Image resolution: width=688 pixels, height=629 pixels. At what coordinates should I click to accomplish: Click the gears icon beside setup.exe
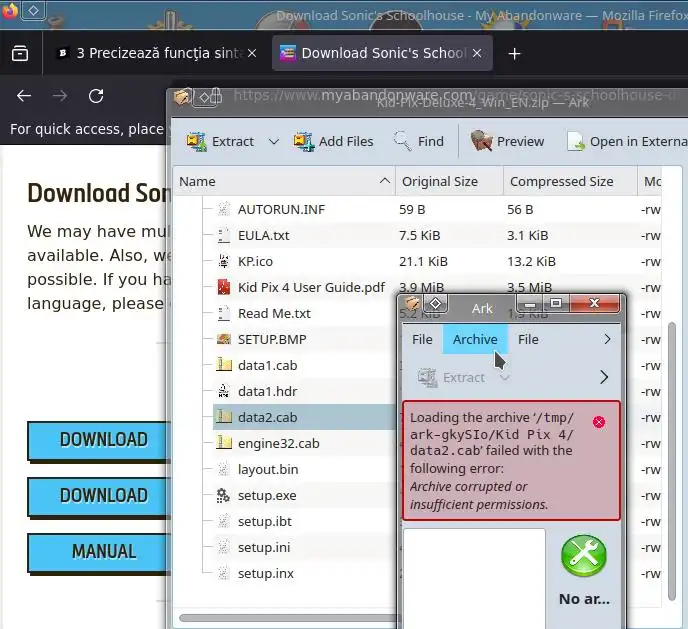click(224, 495)
